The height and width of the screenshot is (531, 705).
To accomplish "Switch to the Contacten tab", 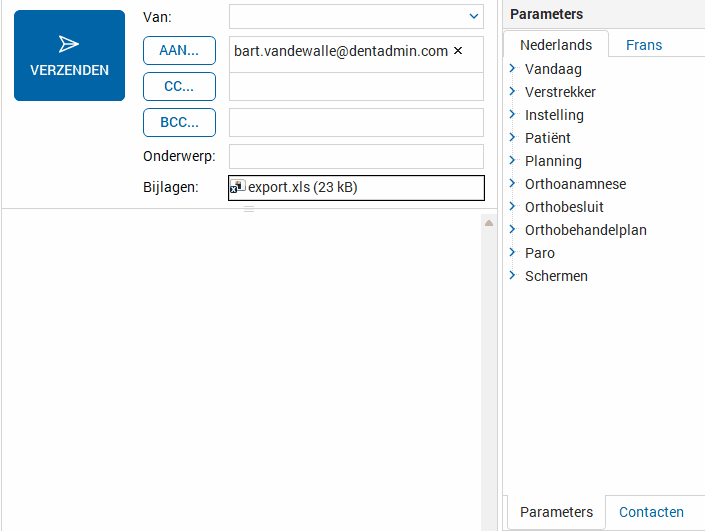I will point(651,512).
